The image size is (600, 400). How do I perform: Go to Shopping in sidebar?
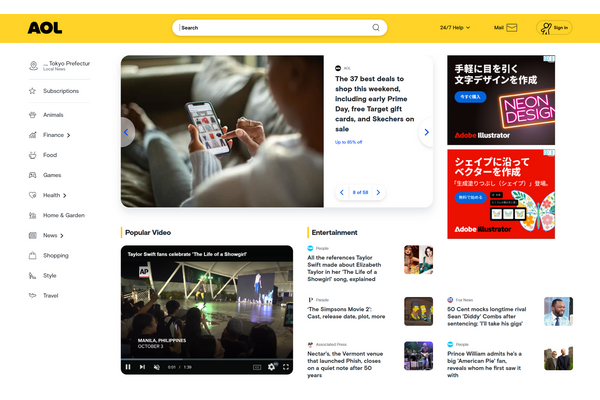(55, 255)
